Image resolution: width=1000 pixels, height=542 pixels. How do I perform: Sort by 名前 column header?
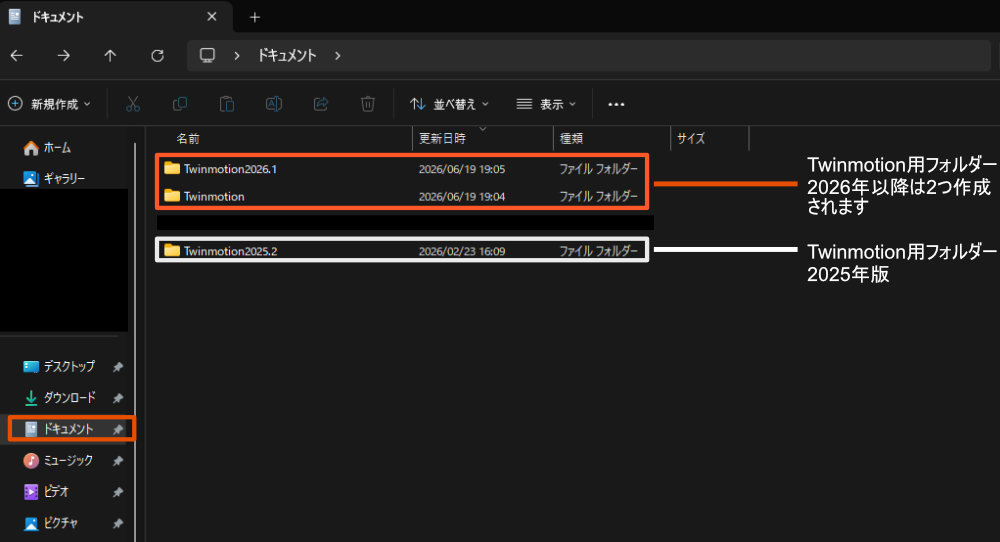click(x=188, y=138)
